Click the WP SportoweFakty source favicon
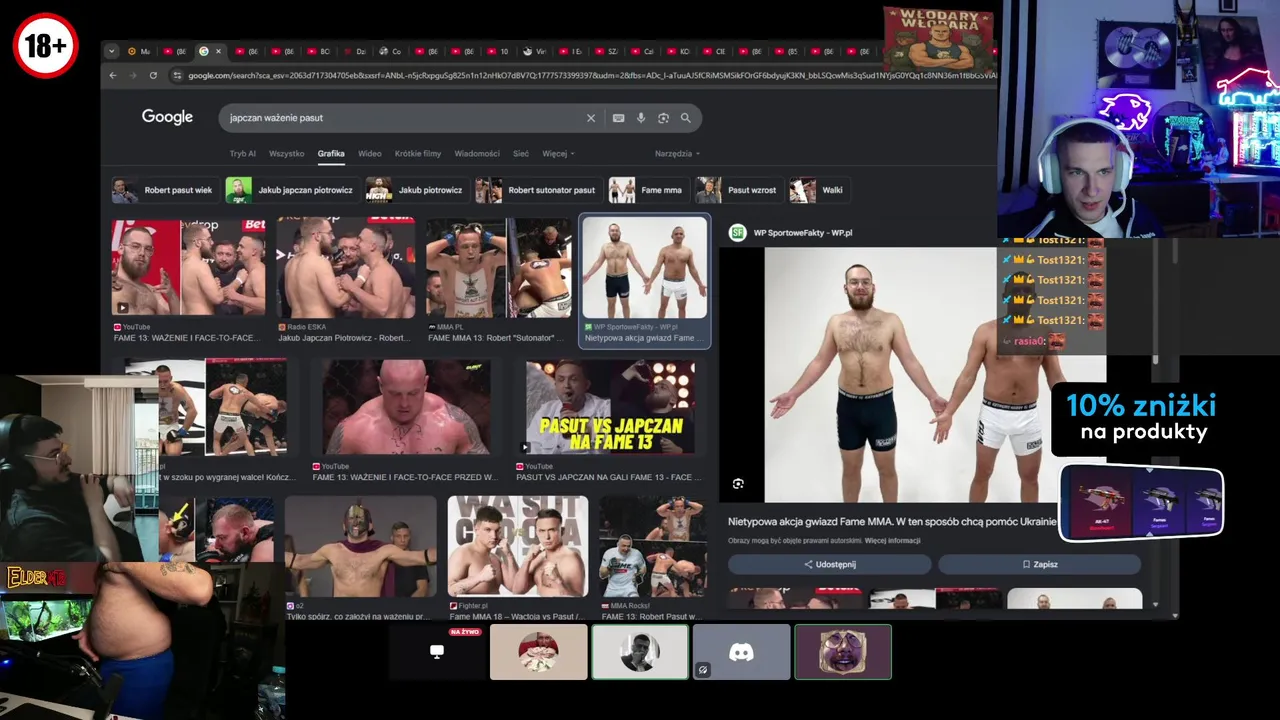The image size is (1280, 720). click(x=737, y=232)
